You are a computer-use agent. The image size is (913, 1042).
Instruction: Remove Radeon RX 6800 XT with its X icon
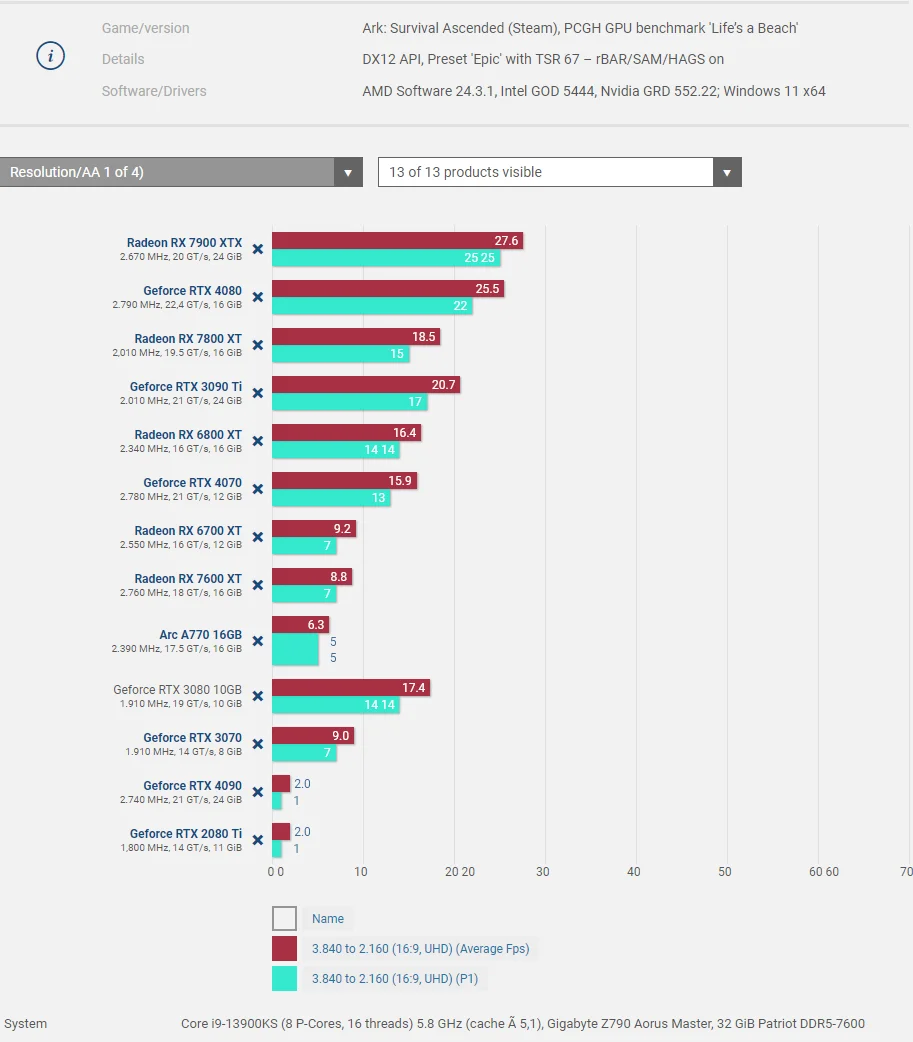point(258,441)
